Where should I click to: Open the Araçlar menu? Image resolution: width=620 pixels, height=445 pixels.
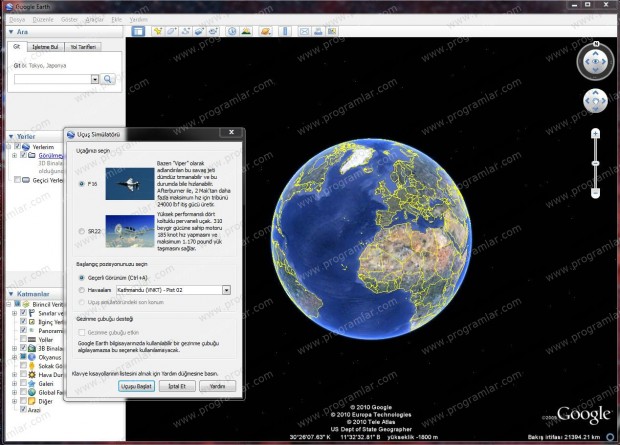point(95,19)
